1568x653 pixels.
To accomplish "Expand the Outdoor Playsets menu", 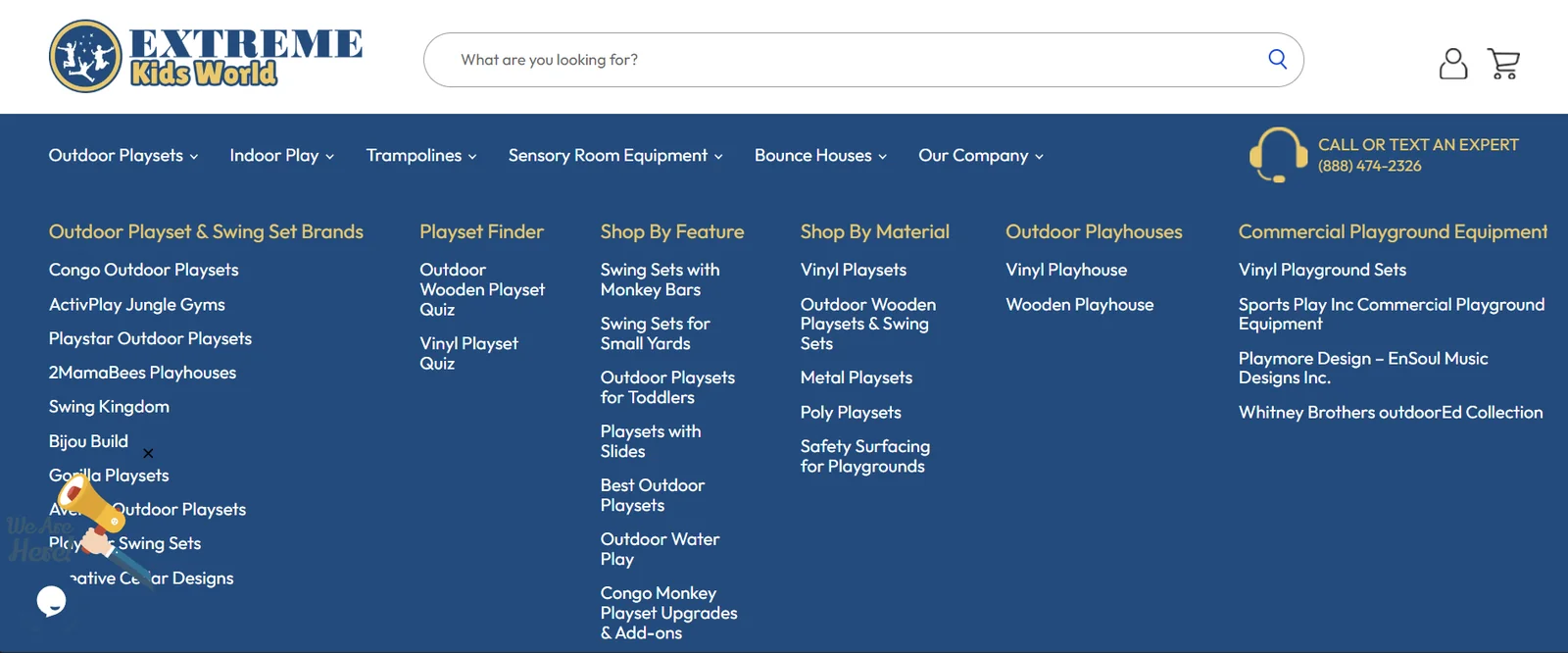I will point(123,155).
